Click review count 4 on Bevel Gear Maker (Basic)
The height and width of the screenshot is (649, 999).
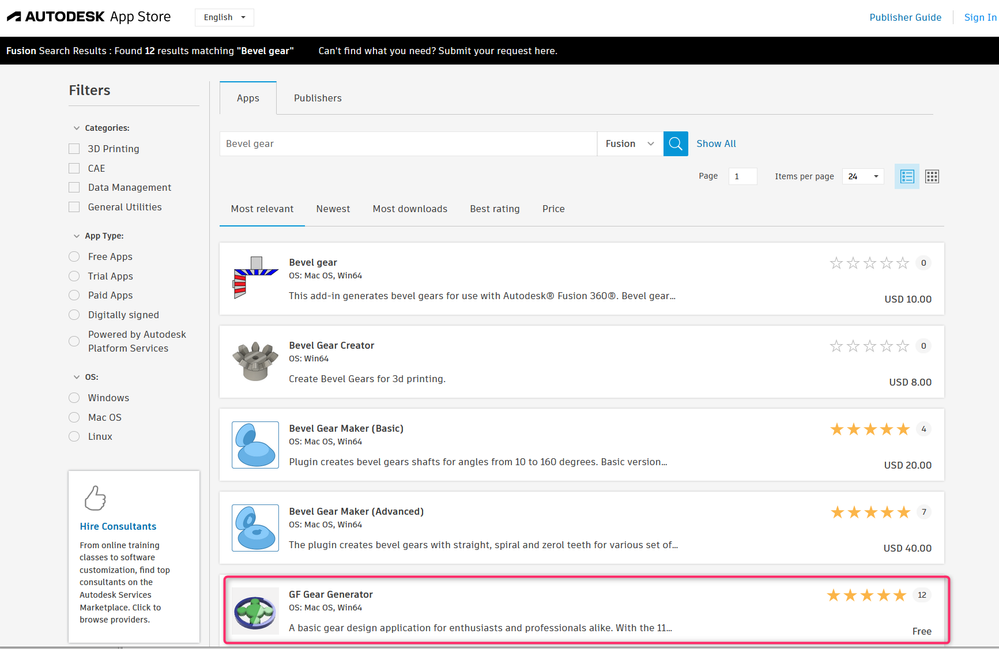924,429
